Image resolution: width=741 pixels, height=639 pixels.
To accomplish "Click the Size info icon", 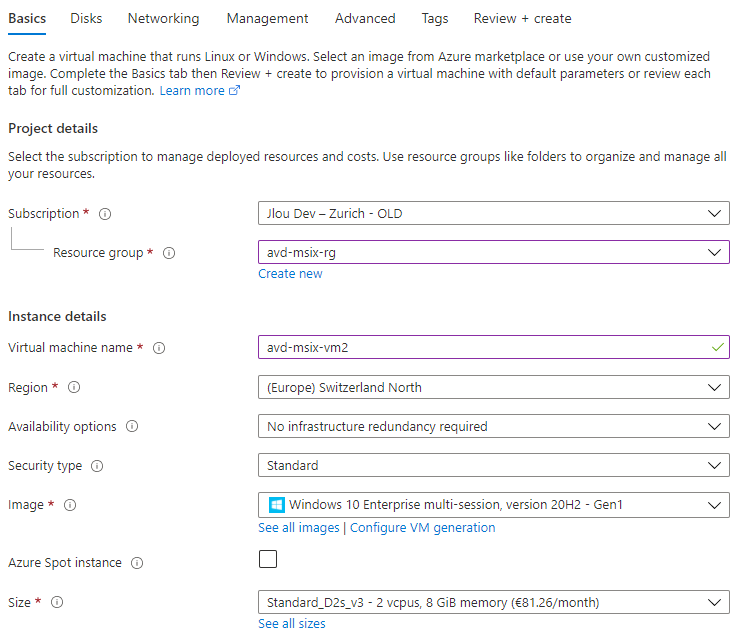I will [57, 603].
